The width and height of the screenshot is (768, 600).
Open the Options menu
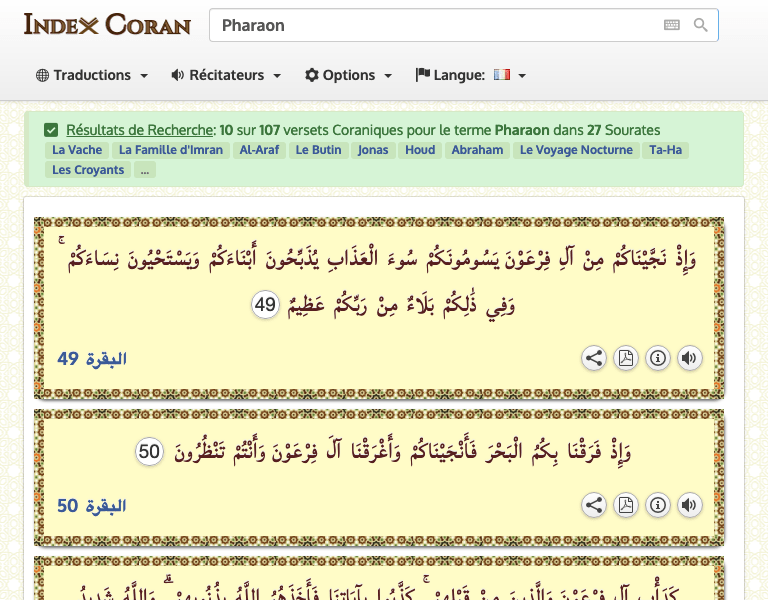coord(348,75)
